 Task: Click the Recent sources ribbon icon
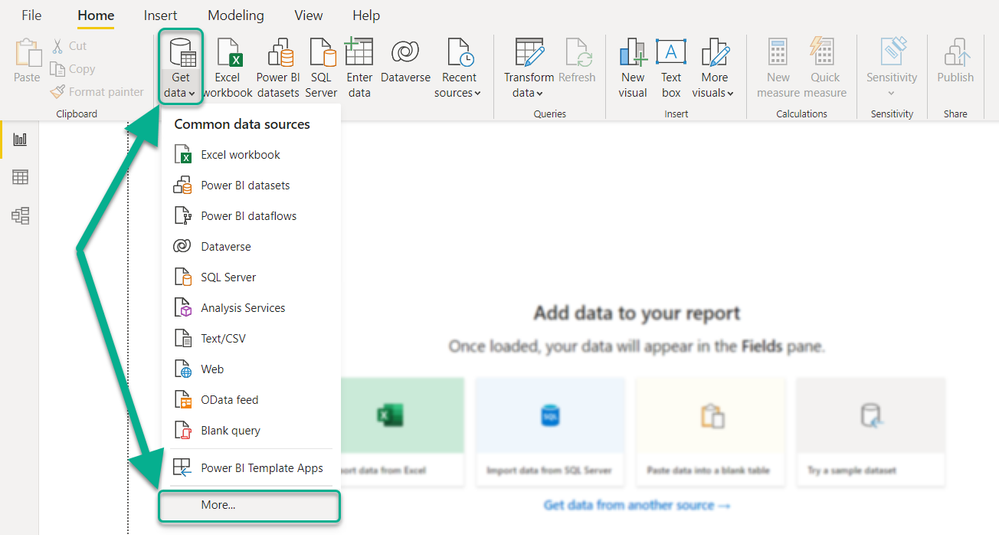tap(459, 52)
